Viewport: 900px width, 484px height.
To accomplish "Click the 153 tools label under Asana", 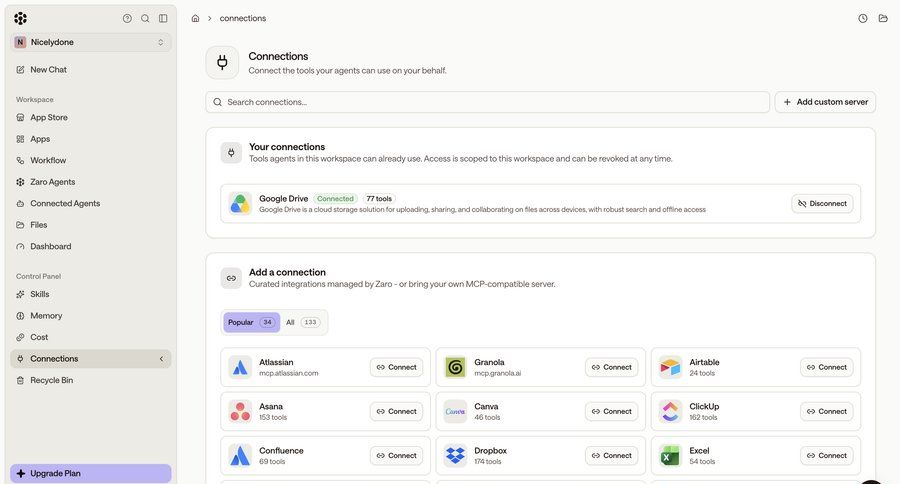I will (x=273, y=417).
